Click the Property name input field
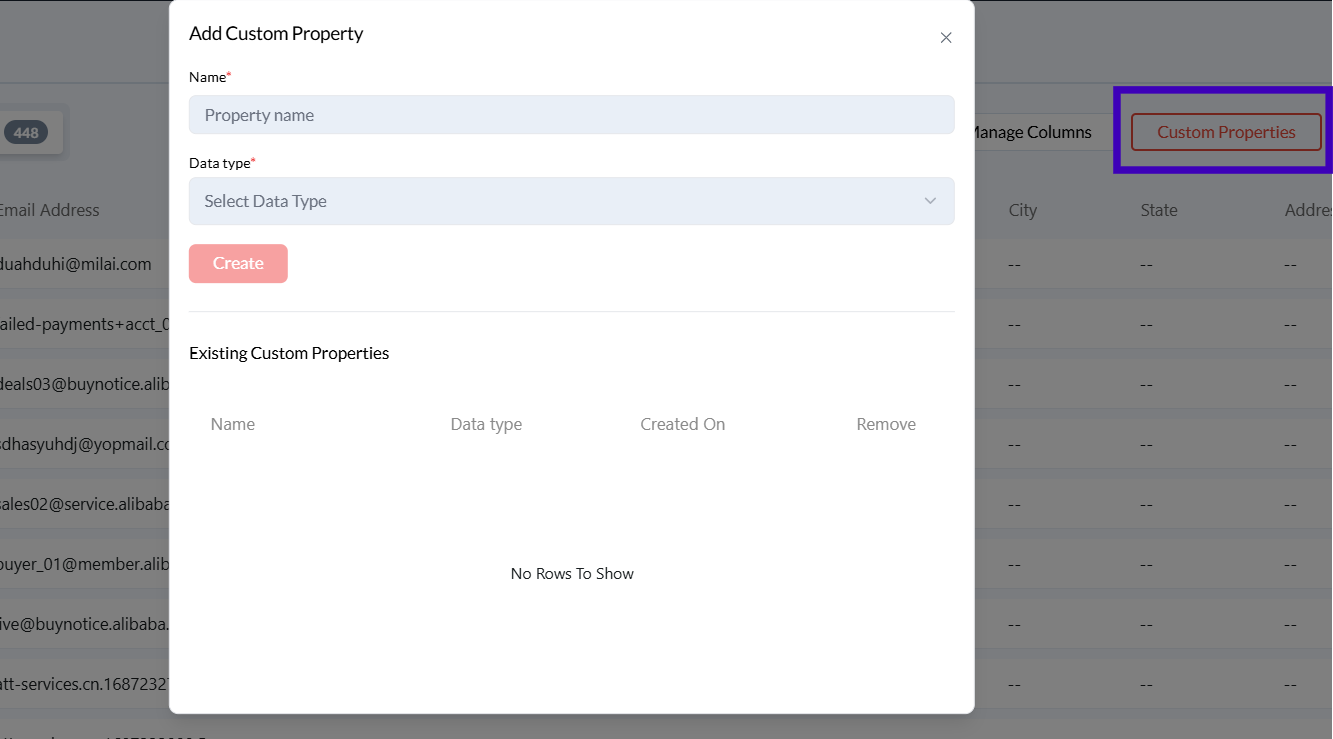 point(571,115)
